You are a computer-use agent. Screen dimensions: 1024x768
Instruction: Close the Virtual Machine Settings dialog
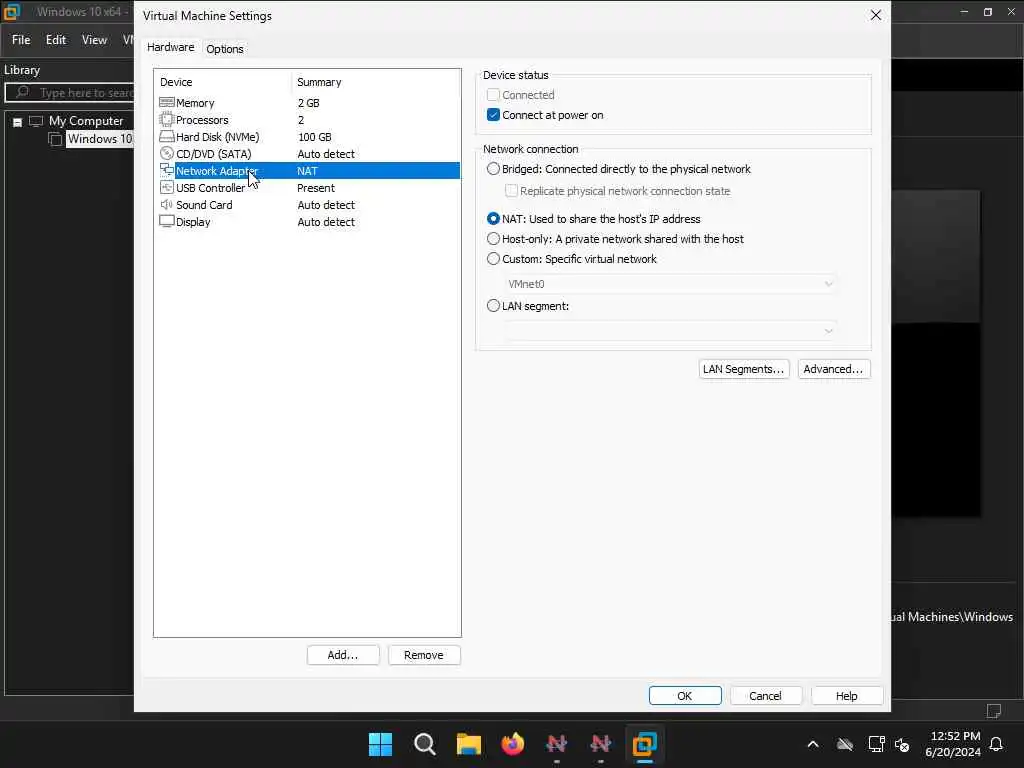tap(876, 15)
